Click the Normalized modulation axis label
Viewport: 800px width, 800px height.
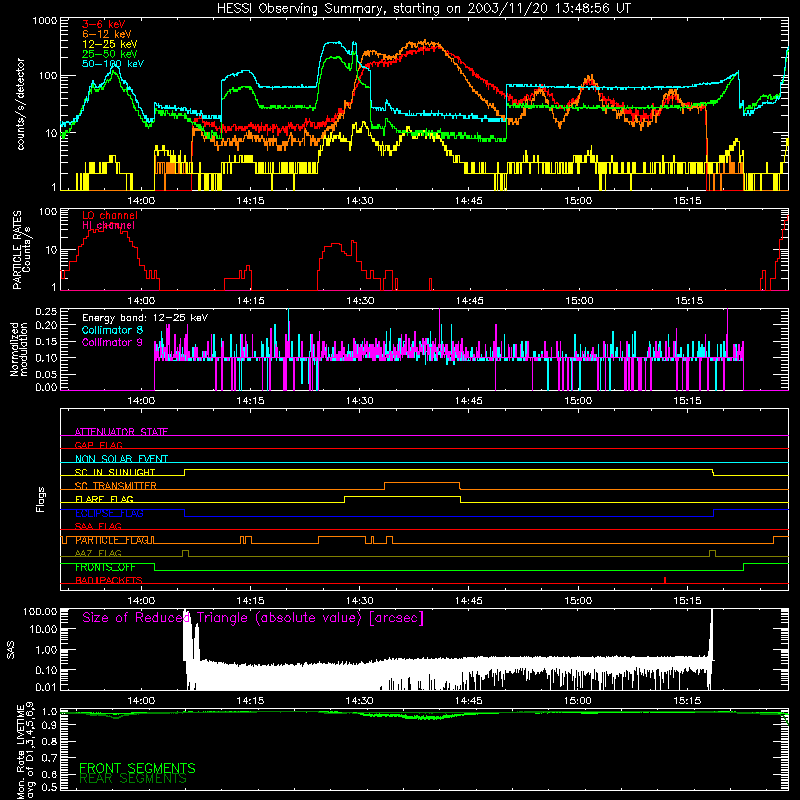[19, 349]
